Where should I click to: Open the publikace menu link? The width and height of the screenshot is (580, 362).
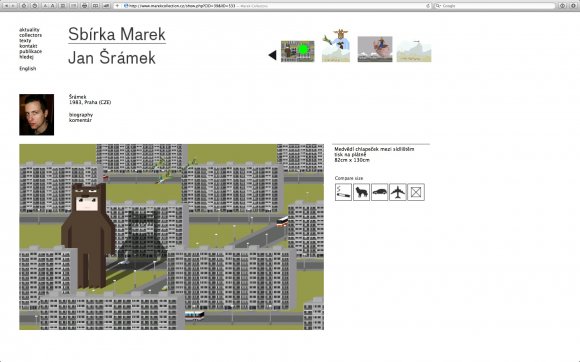click(x=30, y=51)
